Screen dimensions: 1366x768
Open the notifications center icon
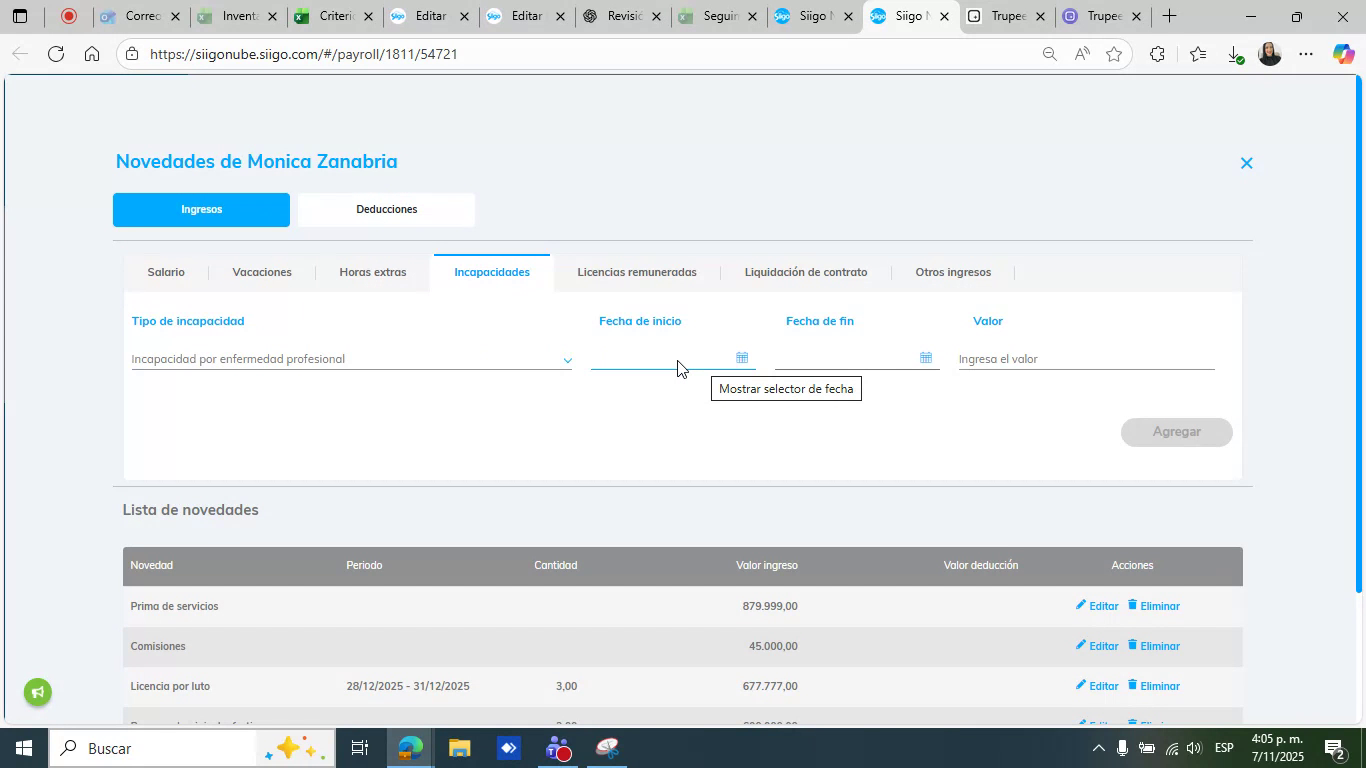pos(1336,748)
